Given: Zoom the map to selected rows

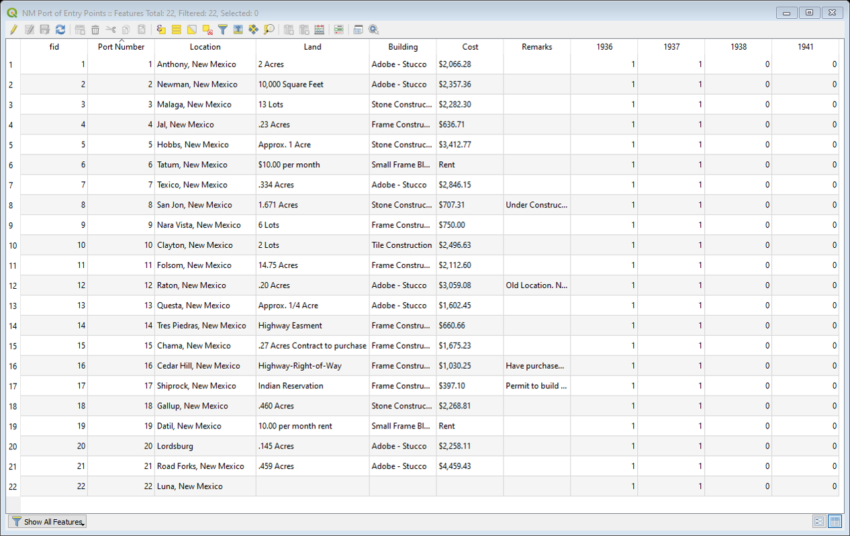Looking at the screenshot, I should (269, 30).
